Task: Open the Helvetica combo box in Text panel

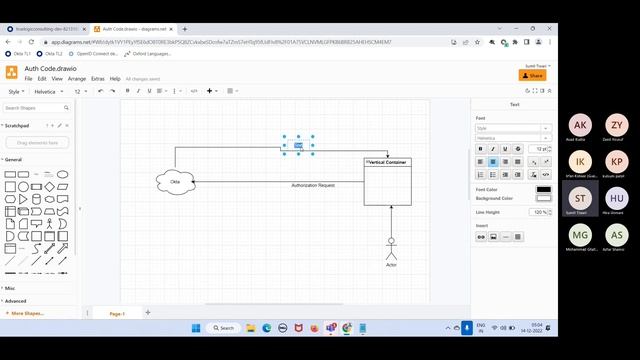Action: coord(513,138)
